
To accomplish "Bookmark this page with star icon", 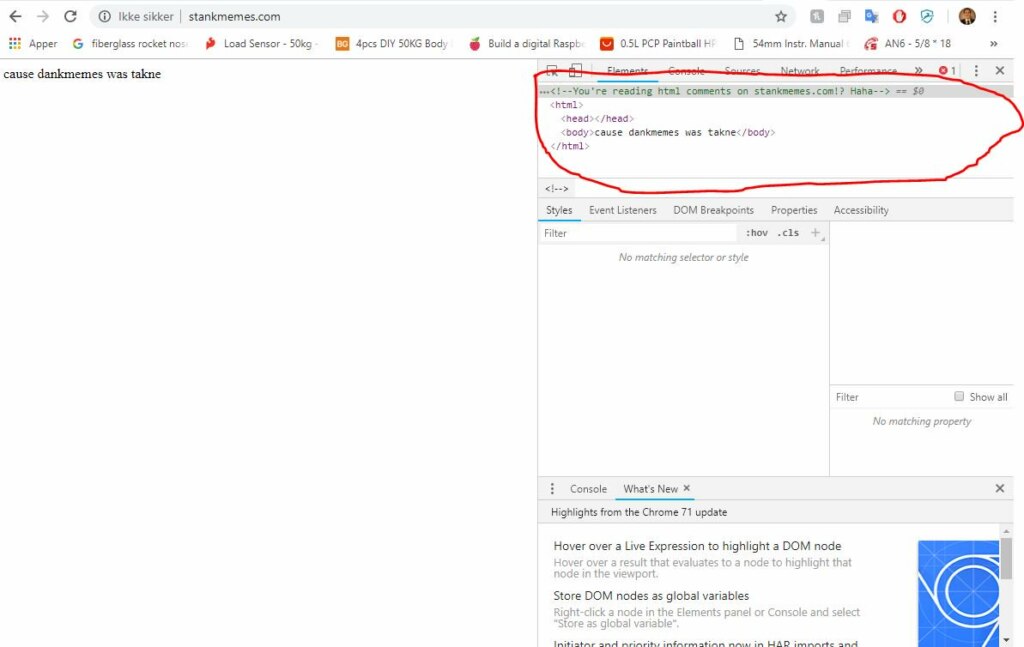I will [x=780, y=16].
